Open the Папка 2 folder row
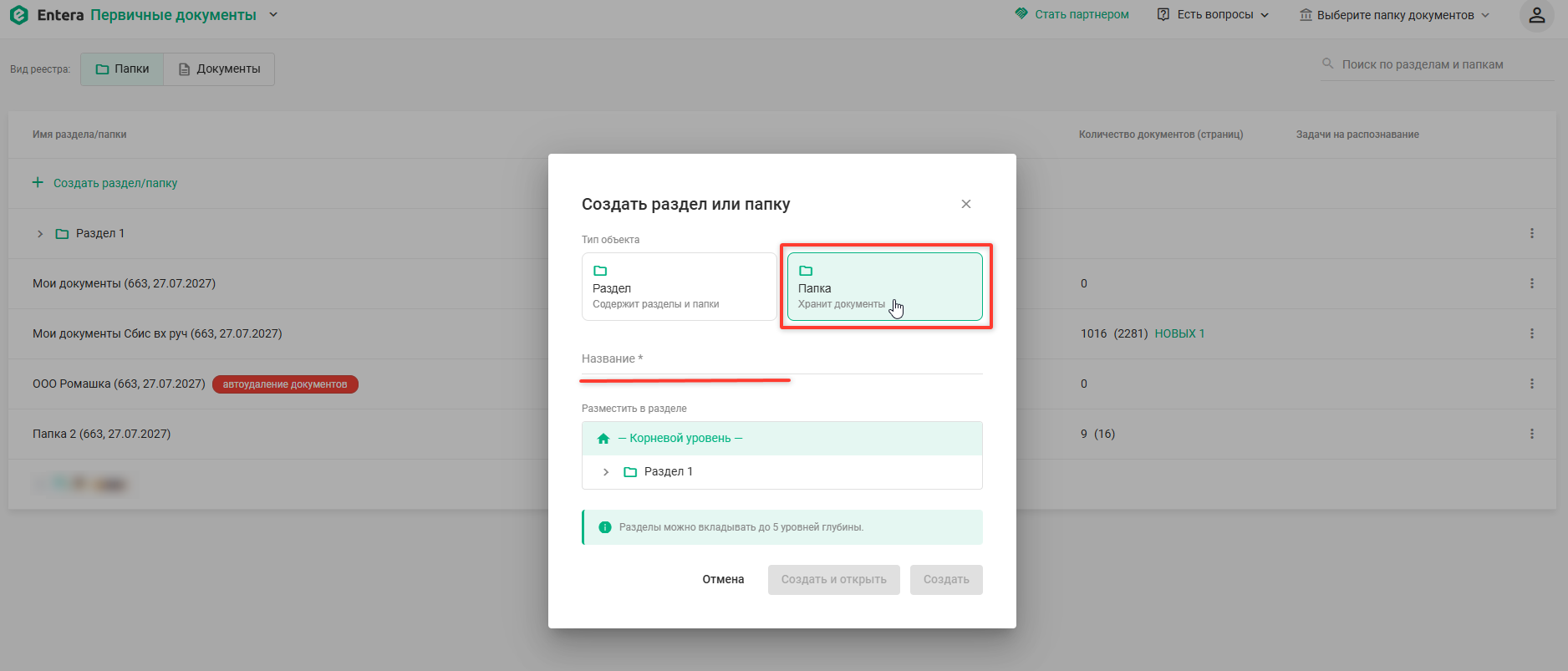The width and height of the screenshot is (1568, 671). 101,434
